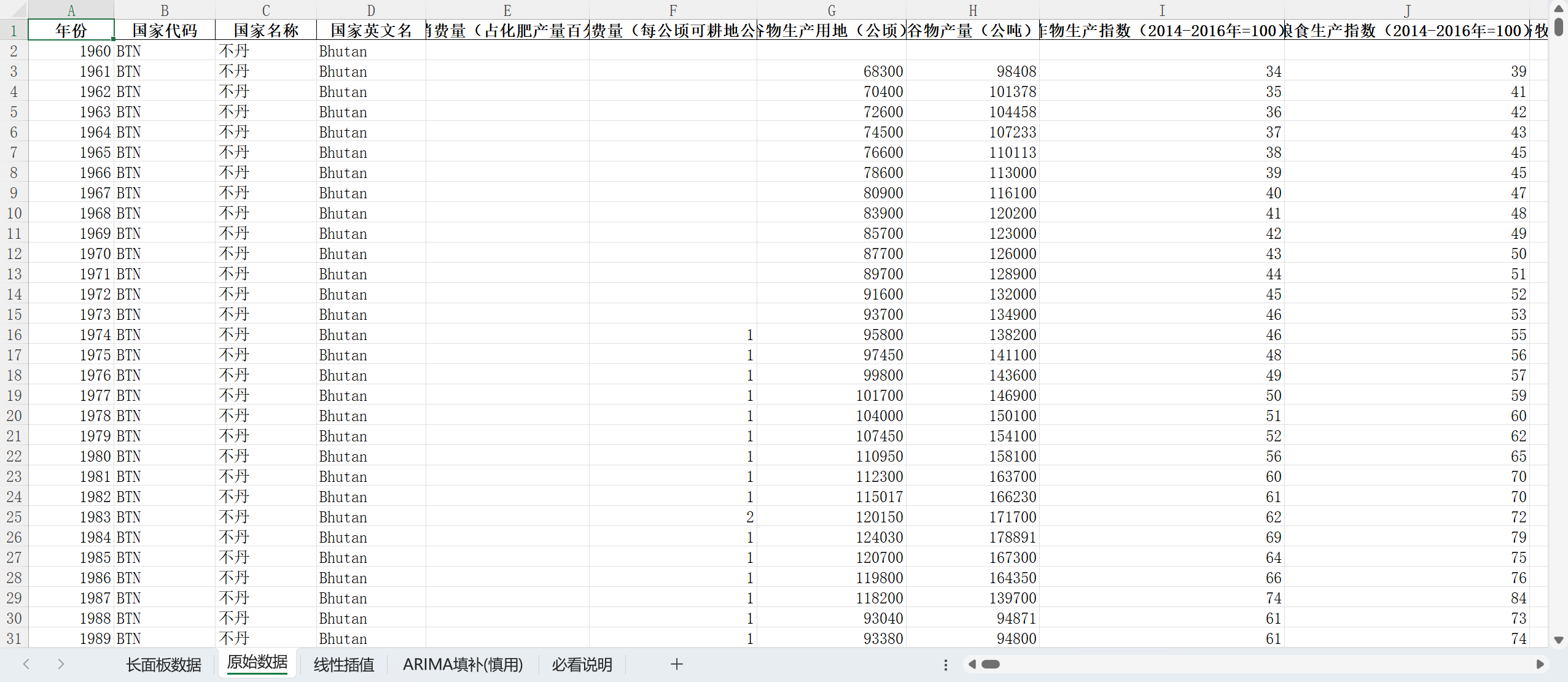Select column H header

(973, 10)
